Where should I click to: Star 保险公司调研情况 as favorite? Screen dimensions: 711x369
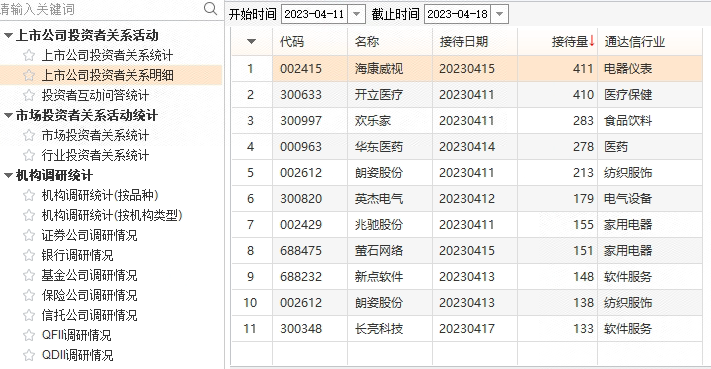pyautogui.click(x=29, y=295)
